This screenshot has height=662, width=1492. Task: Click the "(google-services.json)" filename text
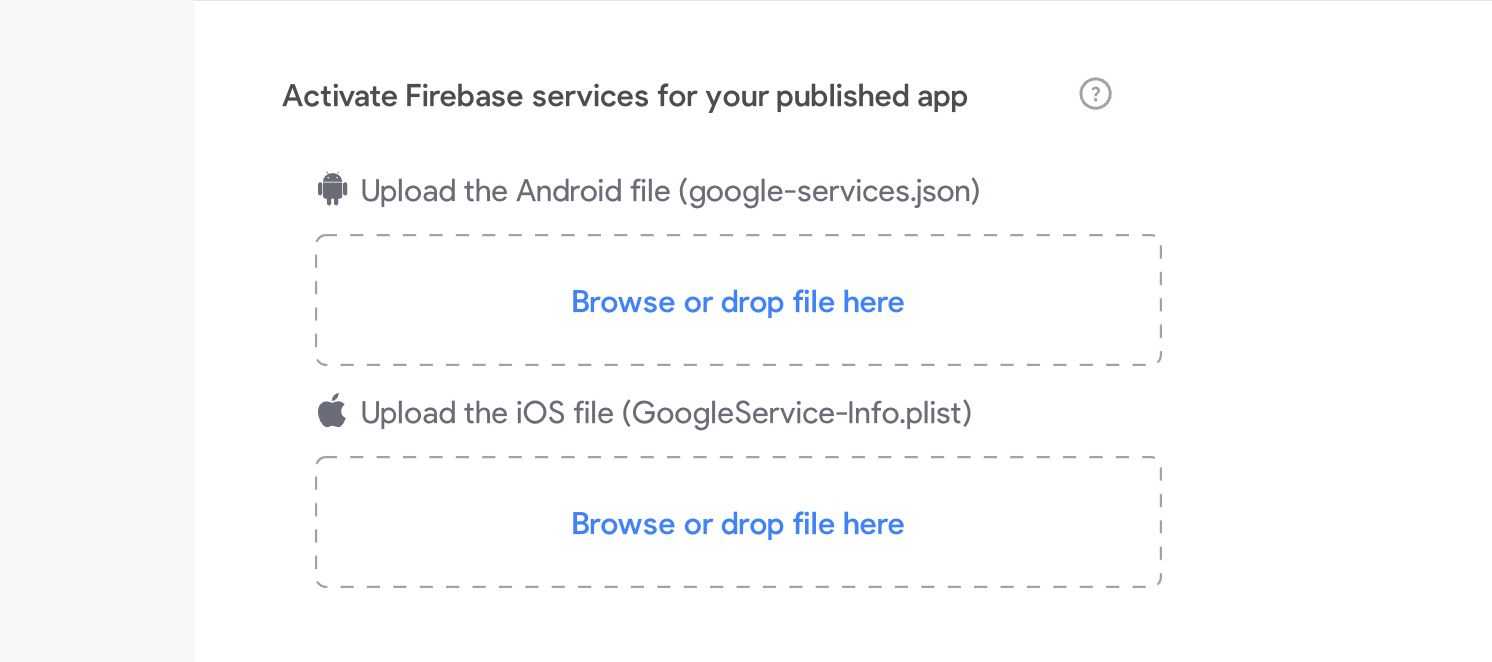[x=829, y=191]
